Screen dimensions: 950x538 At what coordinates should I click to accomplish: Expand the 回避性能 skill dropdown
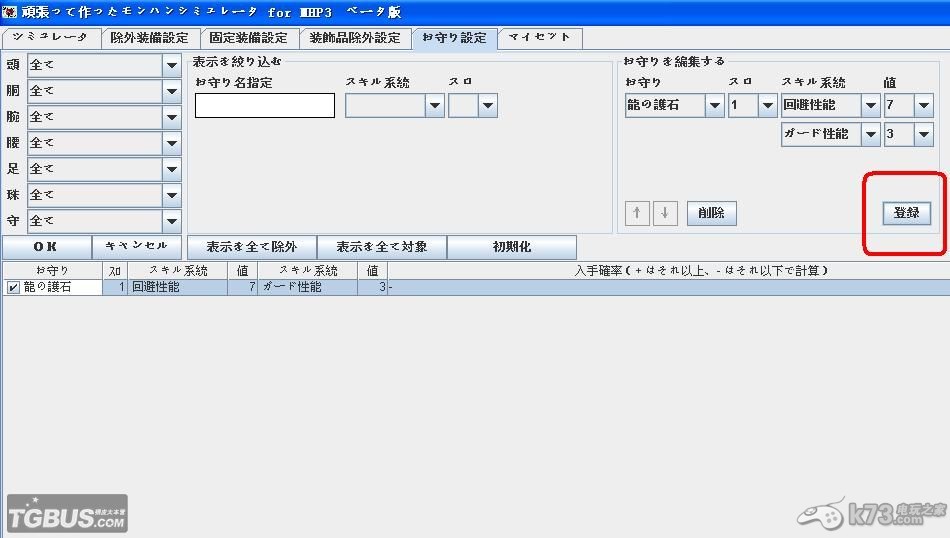tap(870, 105)
